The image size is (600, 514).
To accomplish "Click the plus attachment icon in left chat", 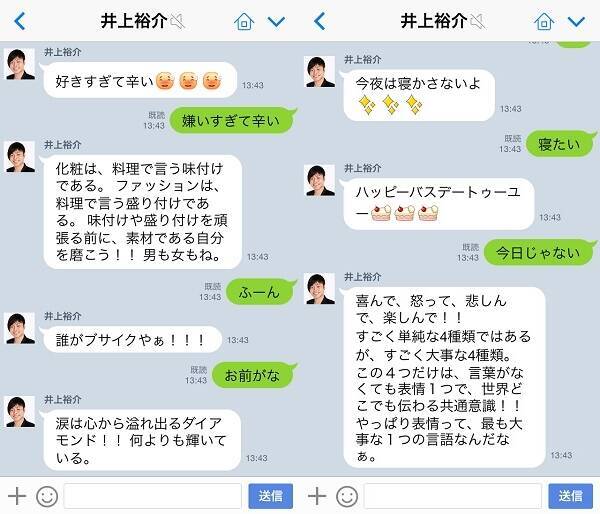I will click(17, 496).
